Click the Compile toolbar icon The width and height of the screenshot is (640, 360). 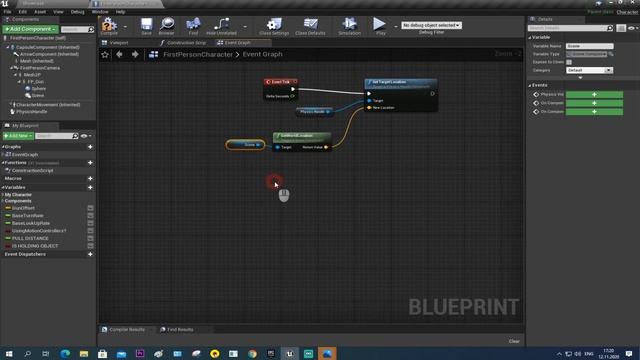point(109,26)
